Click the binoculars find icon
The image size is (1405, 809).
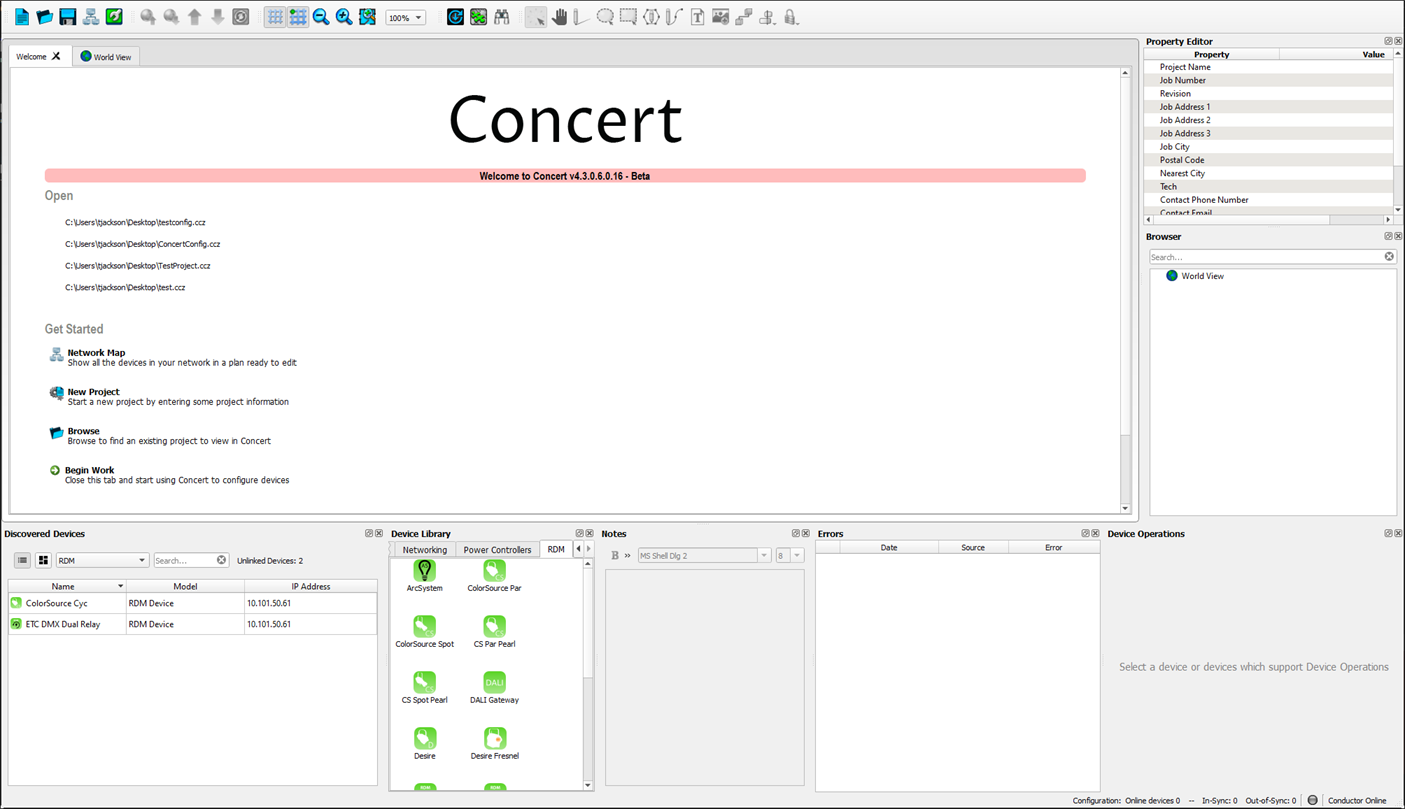pos(502,17)
